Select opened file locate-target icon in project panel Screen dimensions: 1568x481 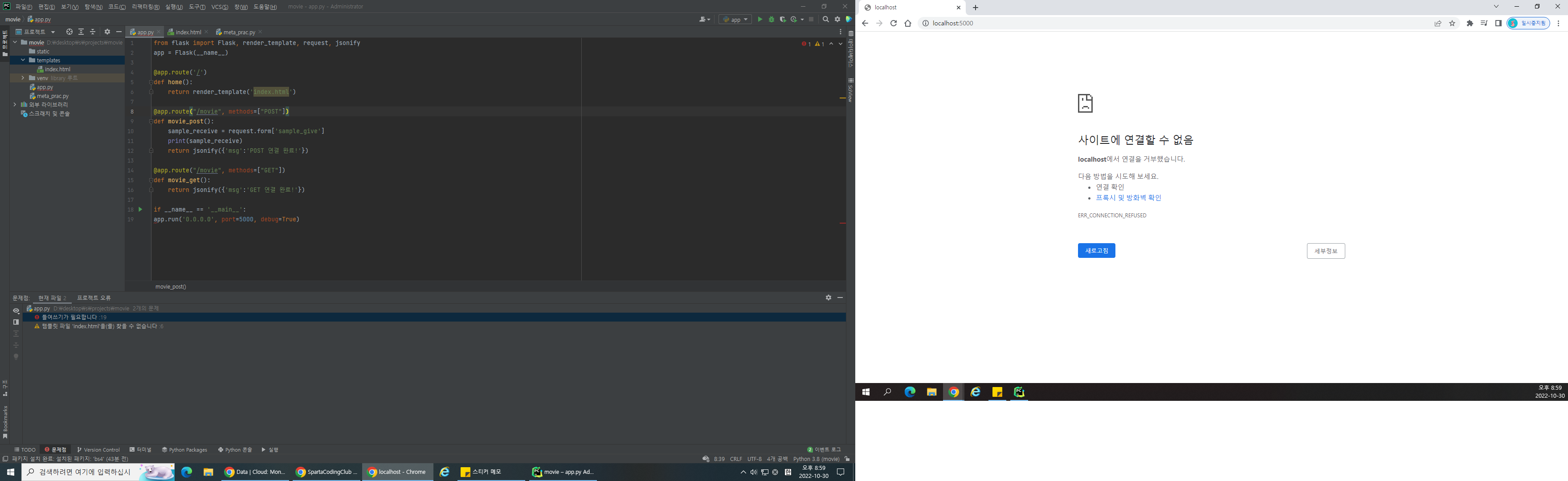[x=69, y=32]
